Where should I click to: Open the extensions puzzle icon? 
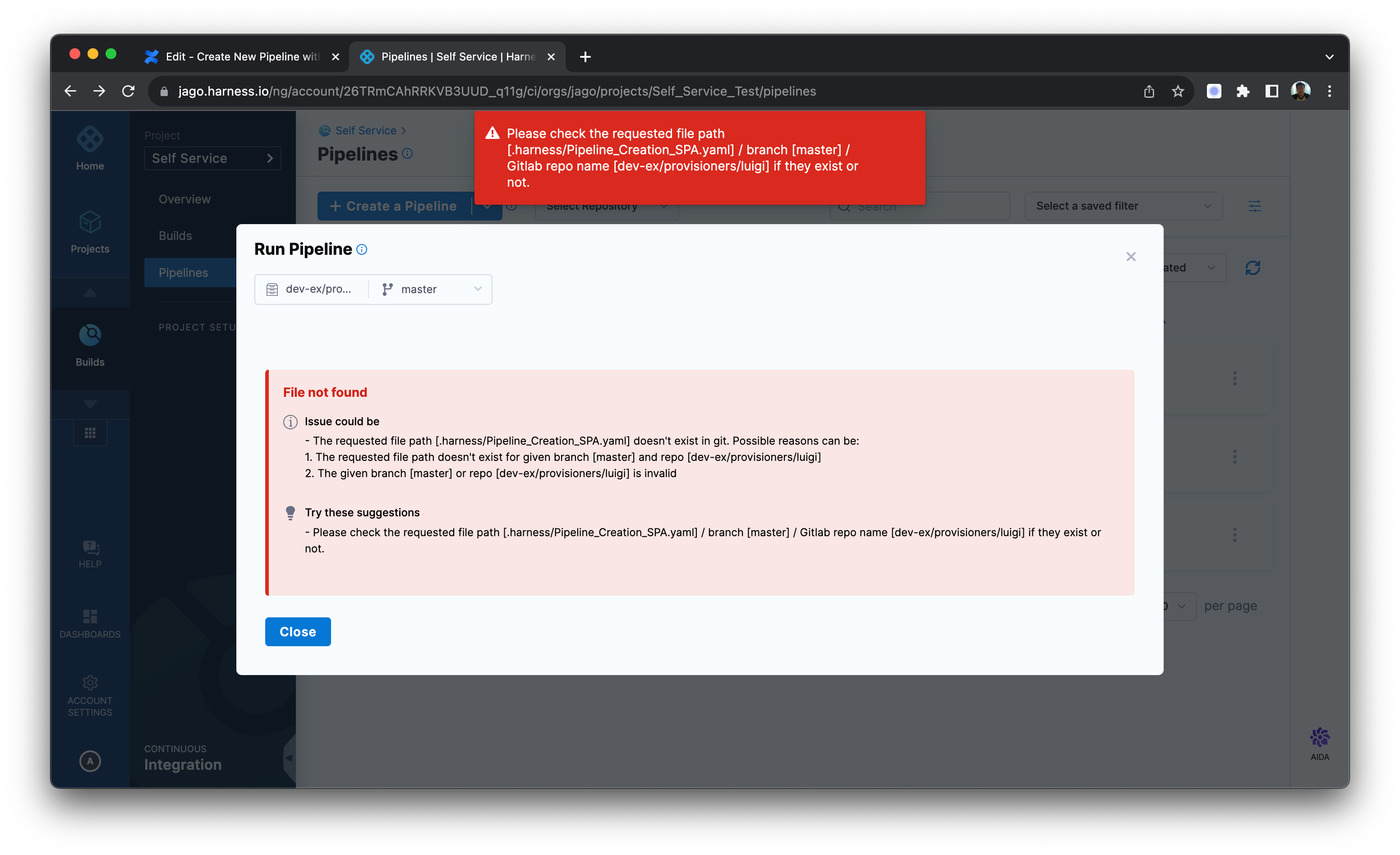1242,91
